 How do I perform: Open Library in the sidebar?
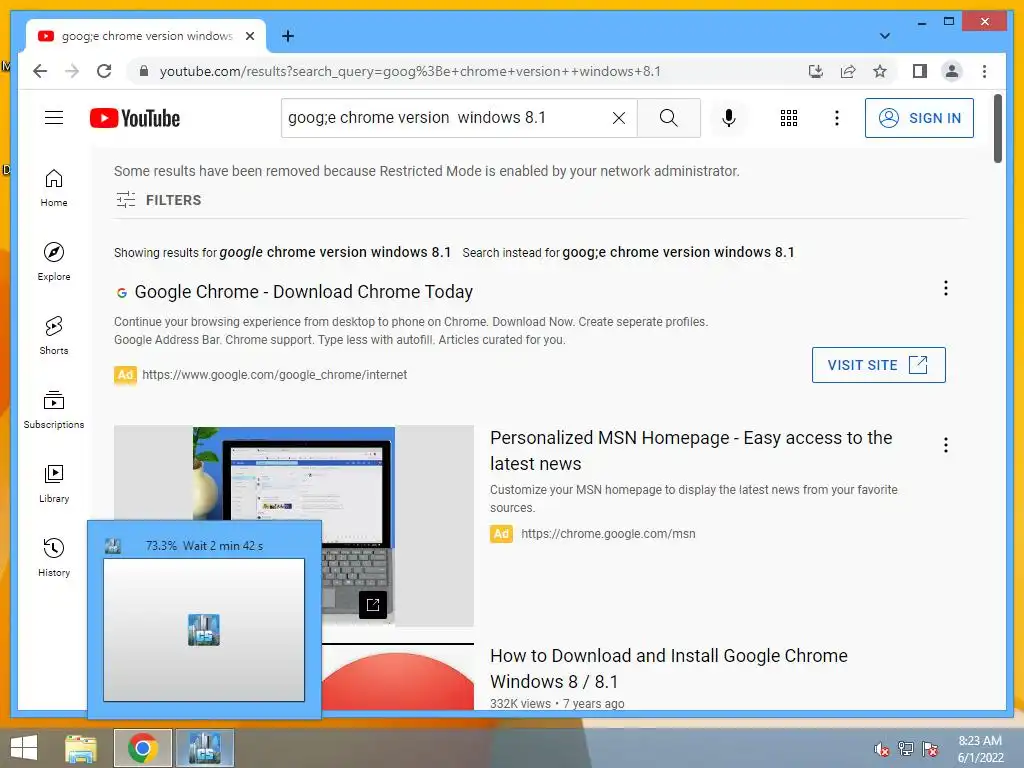pos(54,483)
